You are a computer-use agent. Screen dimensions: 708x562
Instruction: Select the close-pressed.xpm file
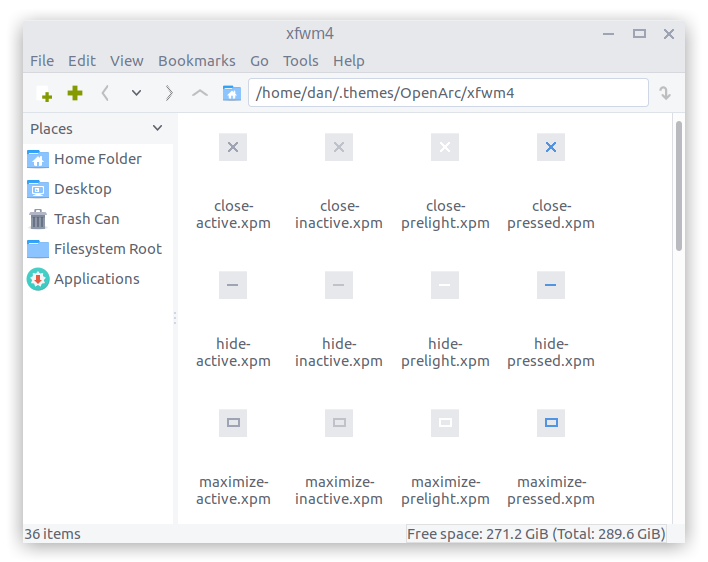tap(551, 182)
